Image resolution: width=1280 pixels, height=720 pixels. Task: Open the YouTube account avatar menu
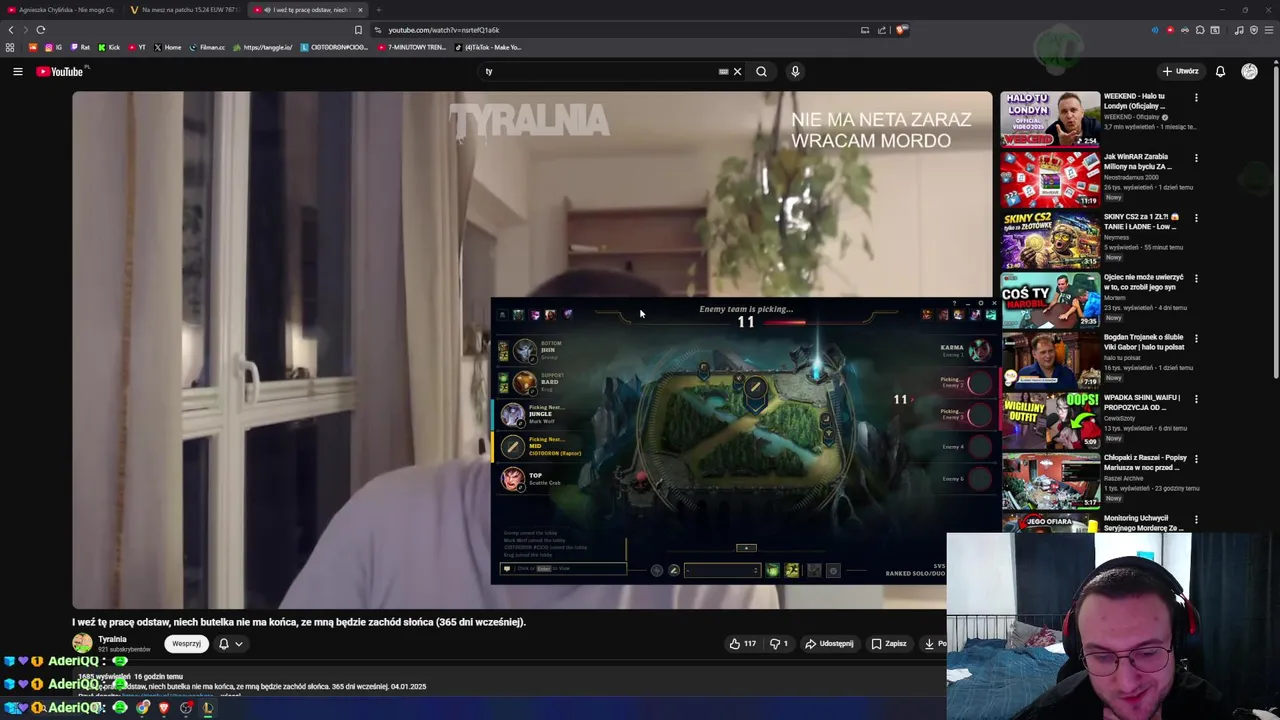(x=1249, y=71)
